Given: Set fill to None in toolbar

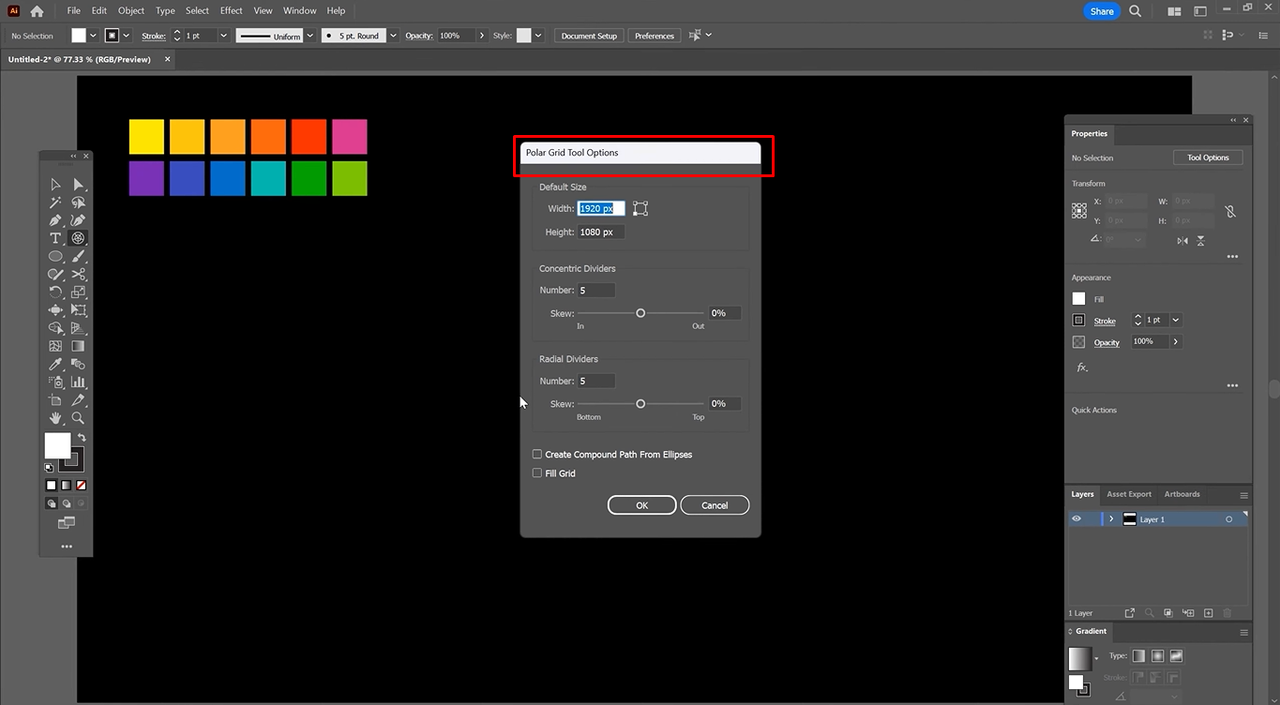Looking at the screenshot, I should pyautogui.click(x=82, y=485).
